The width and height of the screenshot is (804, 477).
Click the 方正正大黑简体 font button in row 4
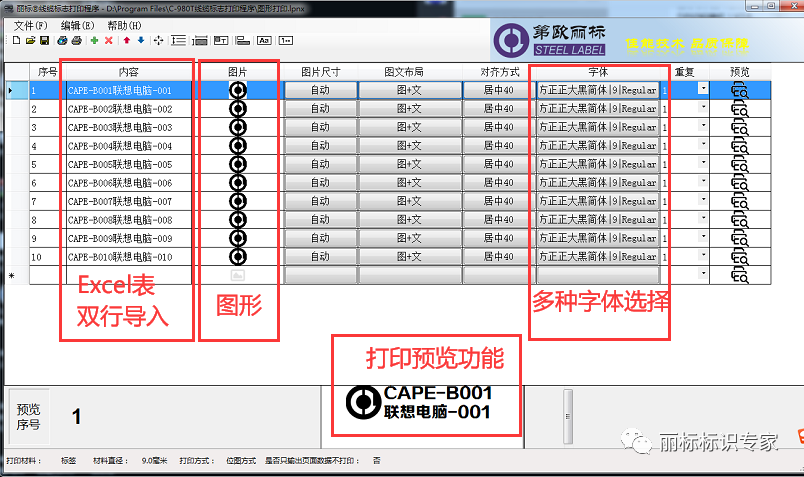click(x=598, y=146)
